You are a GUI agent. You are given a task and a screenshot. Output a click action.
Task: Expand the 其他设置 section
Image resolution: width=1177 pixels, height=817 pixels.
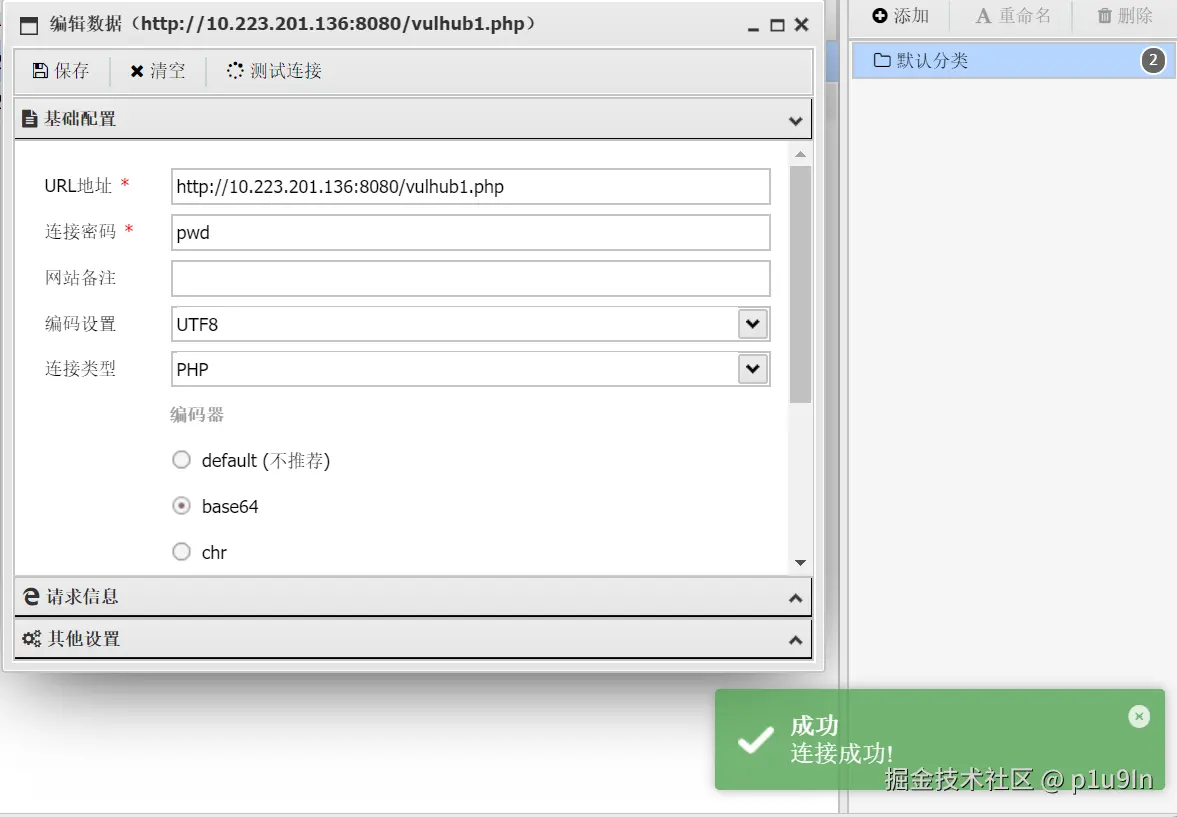(413, 639)
